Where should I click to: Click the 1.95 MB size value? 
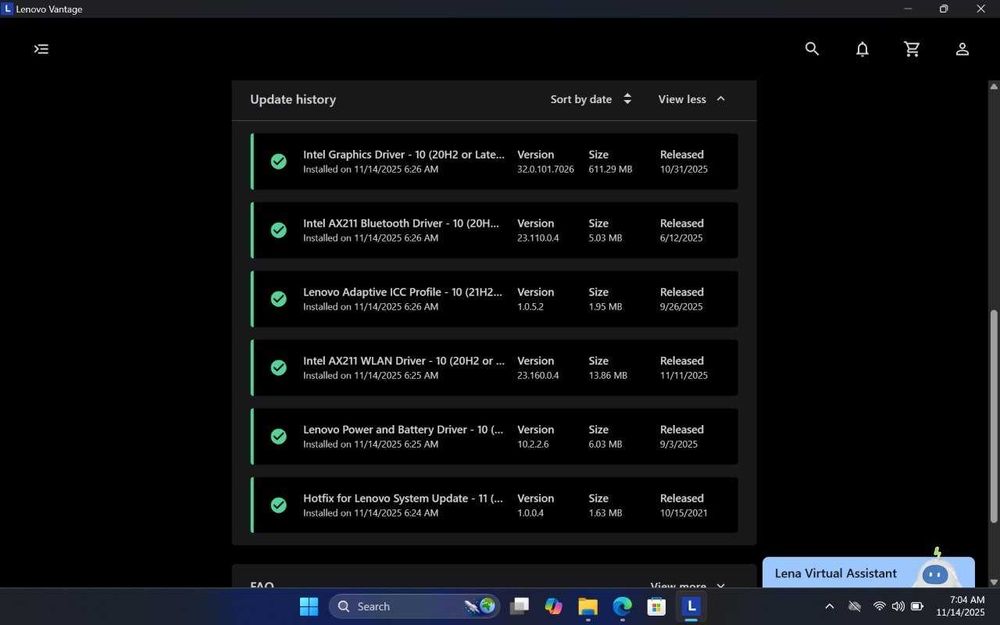click(x=605, y=307)
